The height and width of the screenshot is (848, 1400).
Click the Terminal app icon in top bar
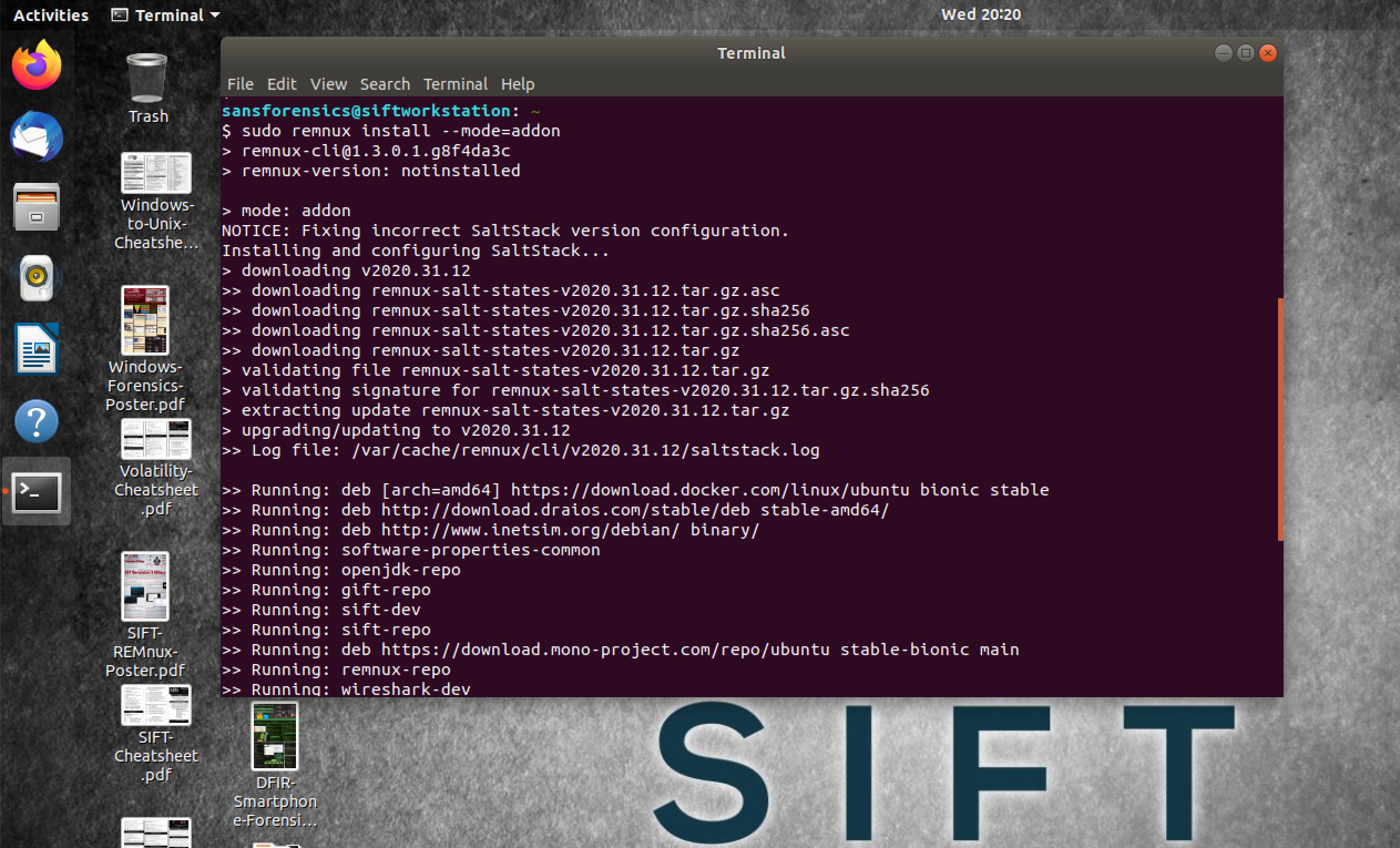[119, 15]
